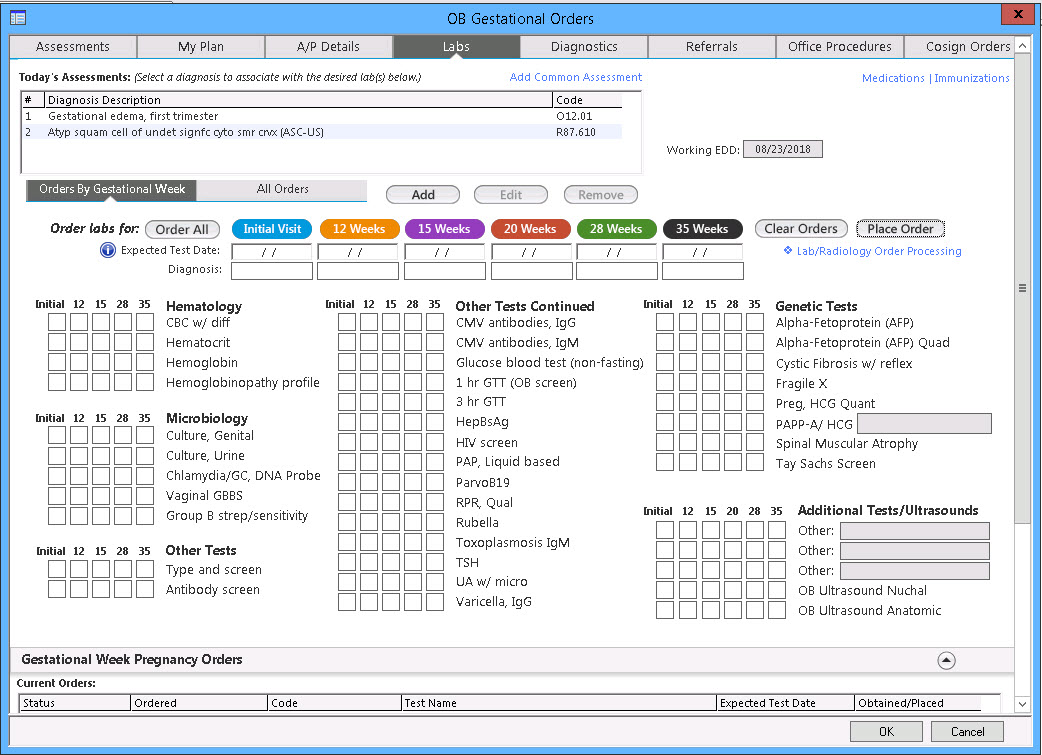The image size is (1042, 755).
Task: Open the Assessments tab
Action: click(73, 47)
